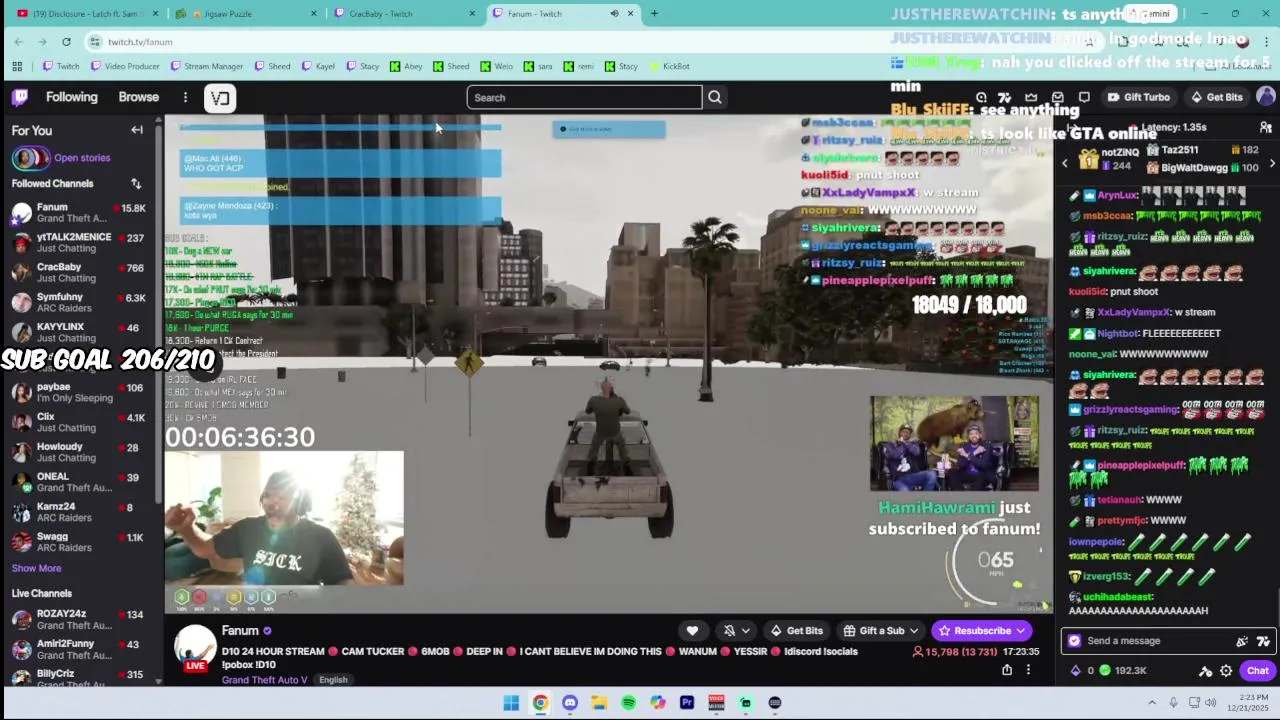This screenshot has height=720, width=1280.
Task: Open the user profile avatar menu
Action: [x=1265, y=97]
